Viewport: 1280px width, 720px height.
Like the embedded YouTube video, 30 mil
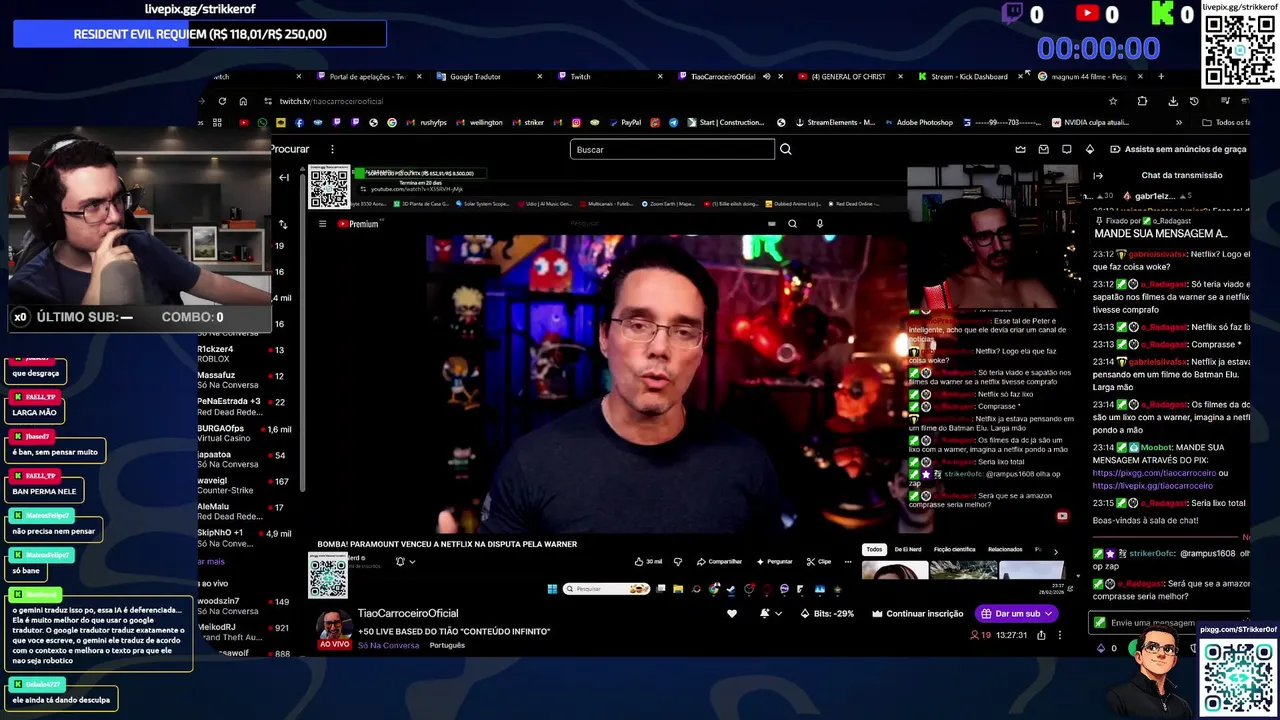click(x=648, y=561)
